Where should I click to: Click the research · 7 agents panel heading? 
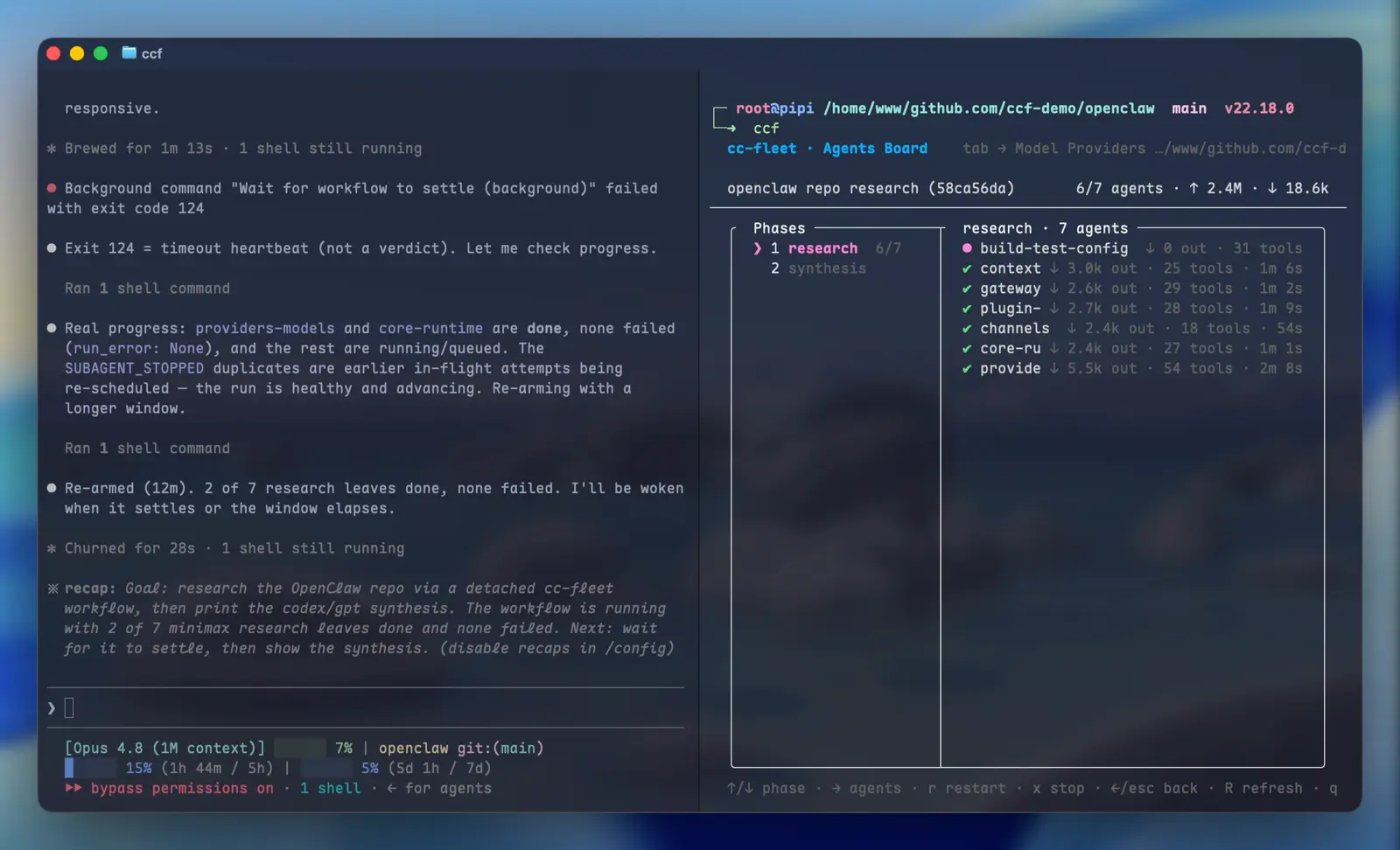pyautogui.click(x=1045, y=228)
